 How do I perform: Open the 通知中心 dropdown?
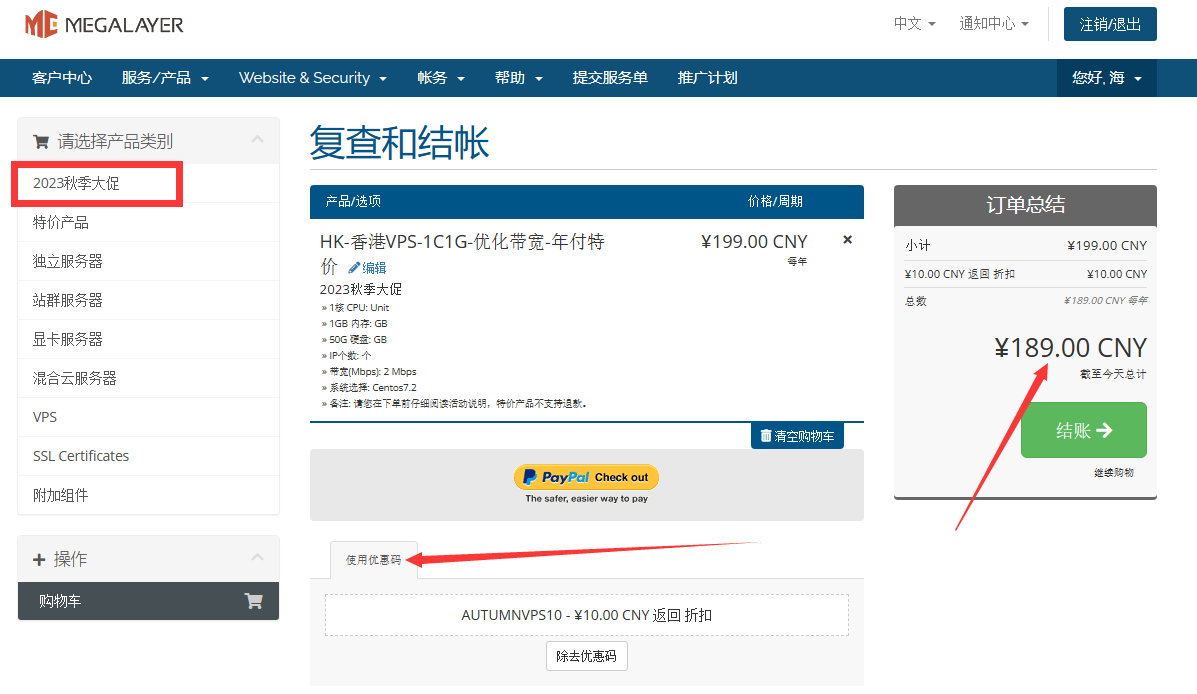click(x=993, y=24)
